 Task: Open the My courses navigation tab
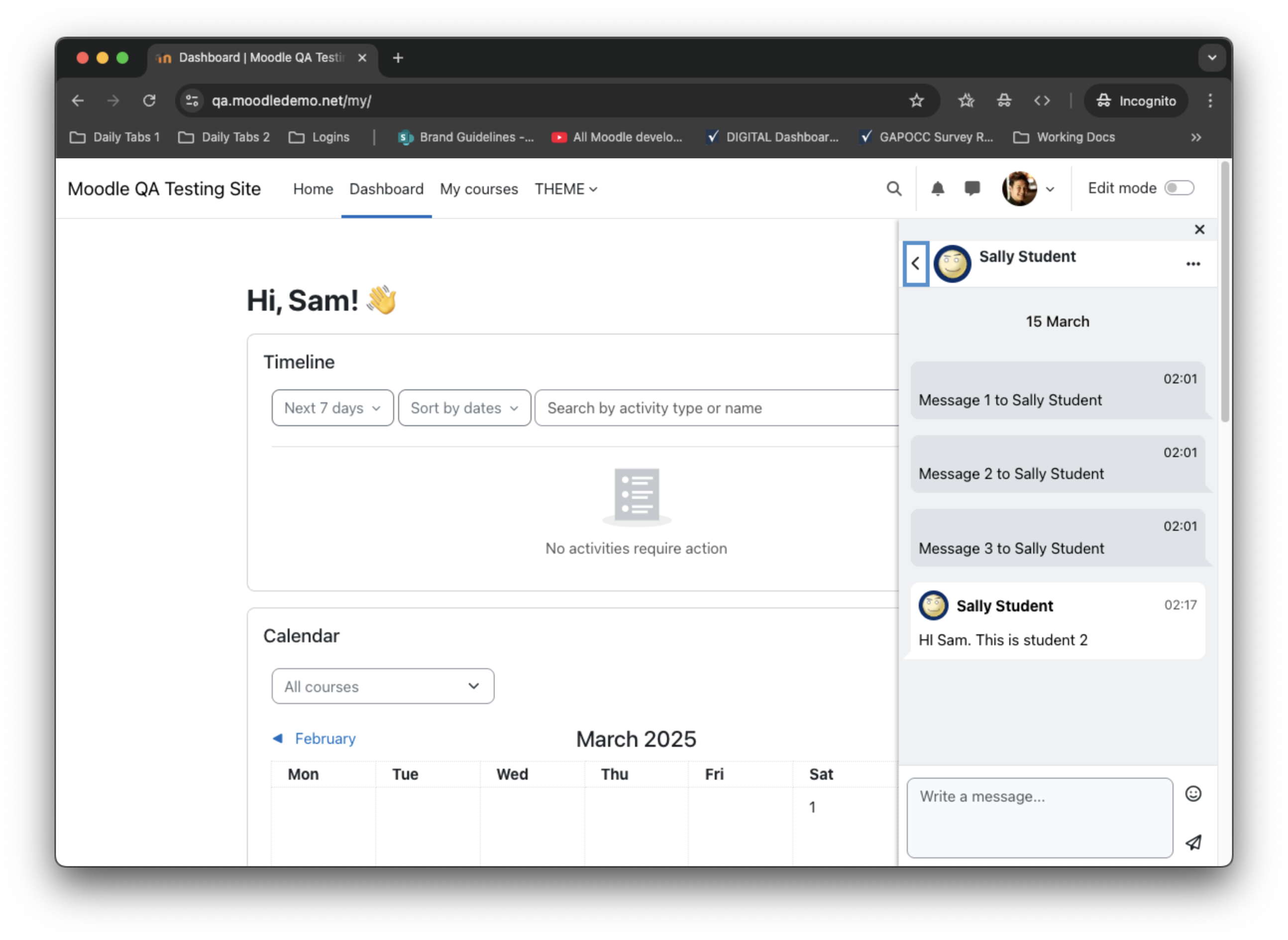coord(479,189)
